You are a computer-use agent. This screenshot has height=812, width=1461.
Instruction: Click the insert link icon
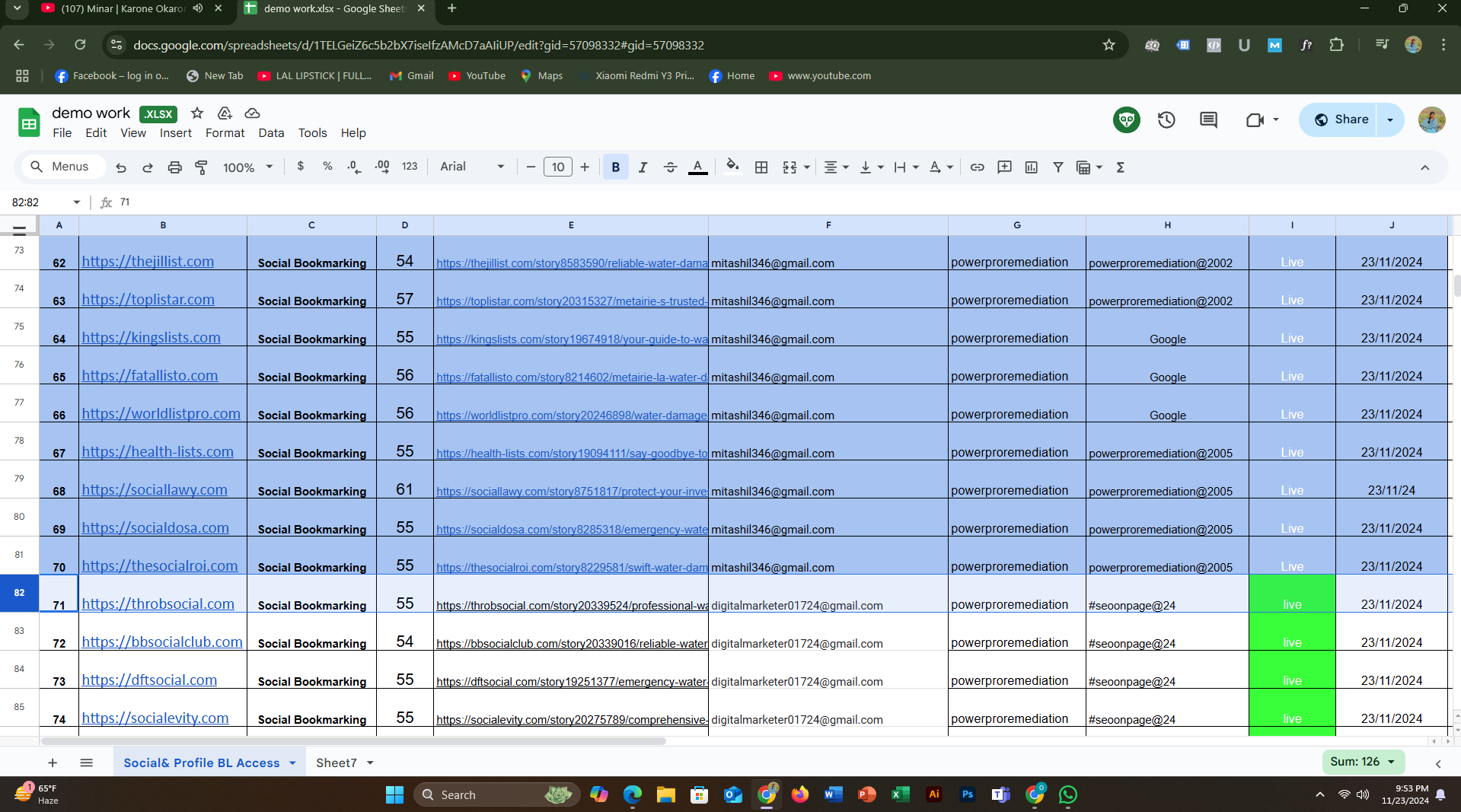[977, 167]
